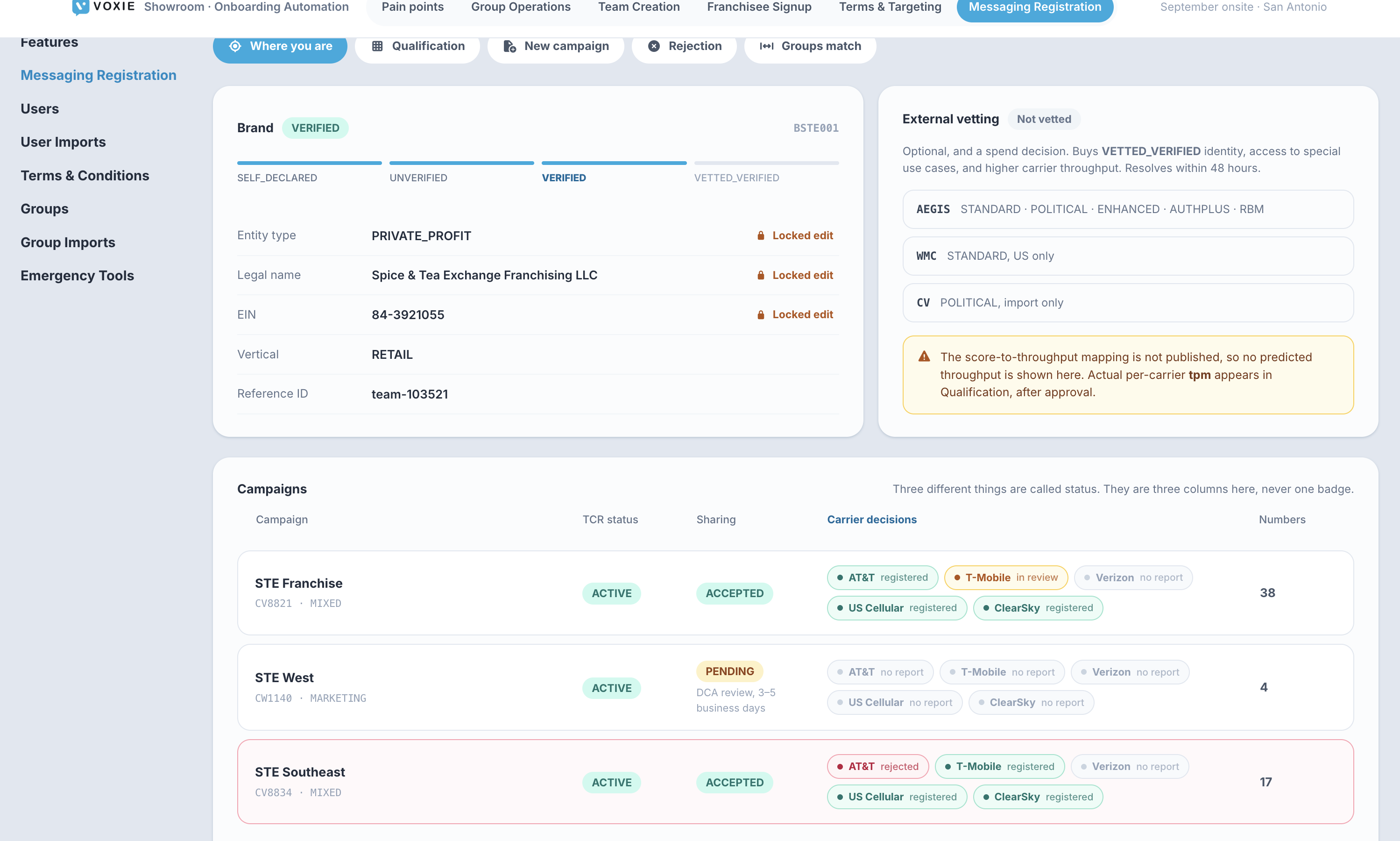This screenshot has height=841, width=1400.
Task: Click the arrows icon beside Groups match
Action: (x=766, y=46)
